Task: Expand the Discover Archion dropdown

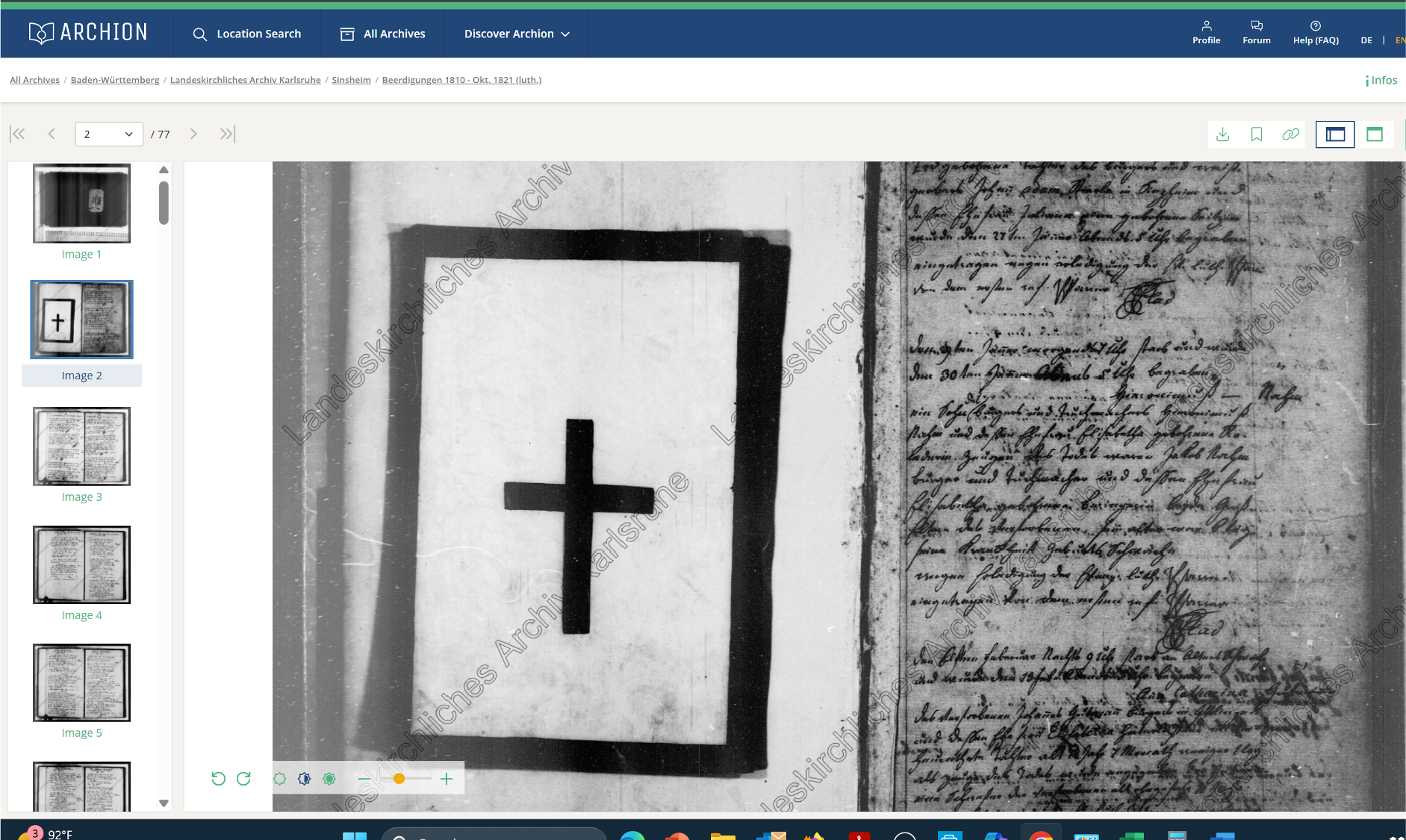Action: click(x=517, y=34)
